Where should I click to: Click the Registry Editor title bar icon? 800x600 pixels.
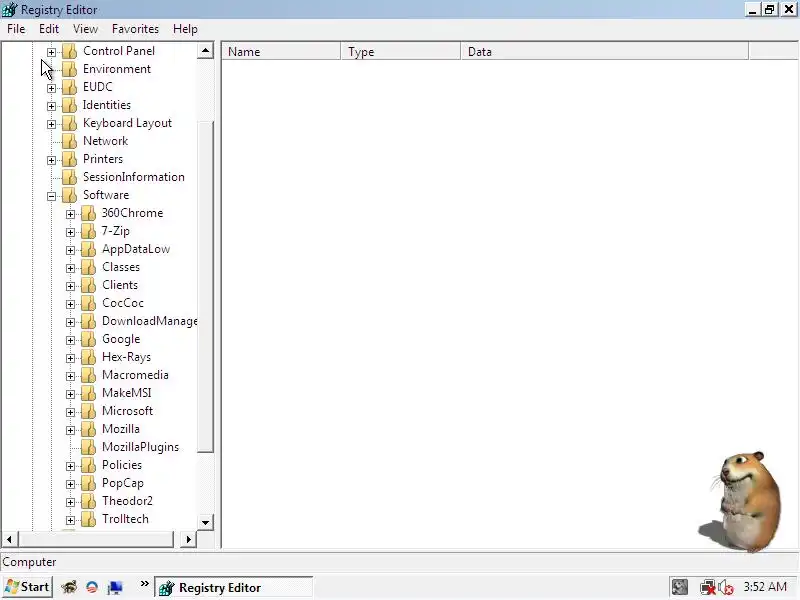click(x=10, y=10)
